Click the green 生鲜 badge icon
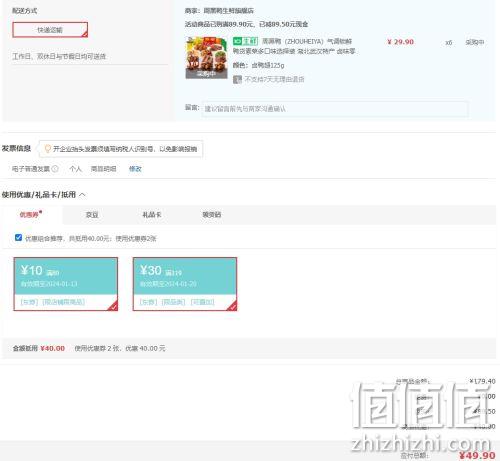This screenshot has height=461, width=500. pyautogui.click(x=245, y=41)
